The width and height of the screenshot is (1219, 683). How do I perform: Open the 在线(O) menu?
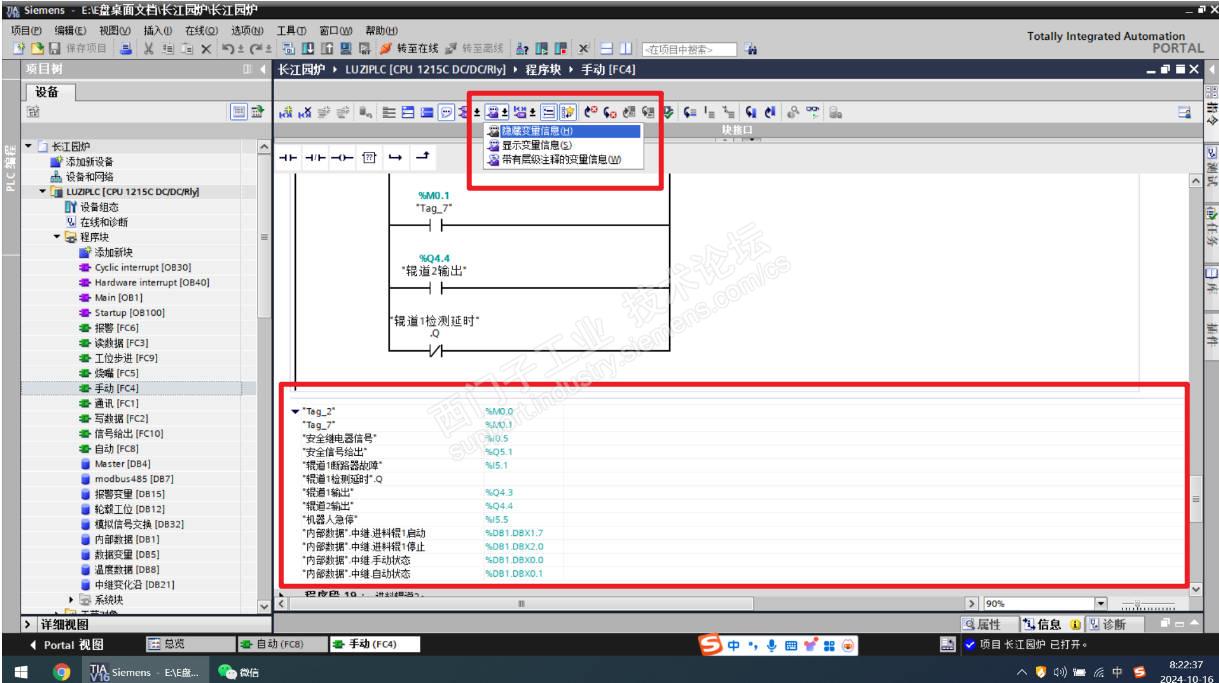click(202, 30)
